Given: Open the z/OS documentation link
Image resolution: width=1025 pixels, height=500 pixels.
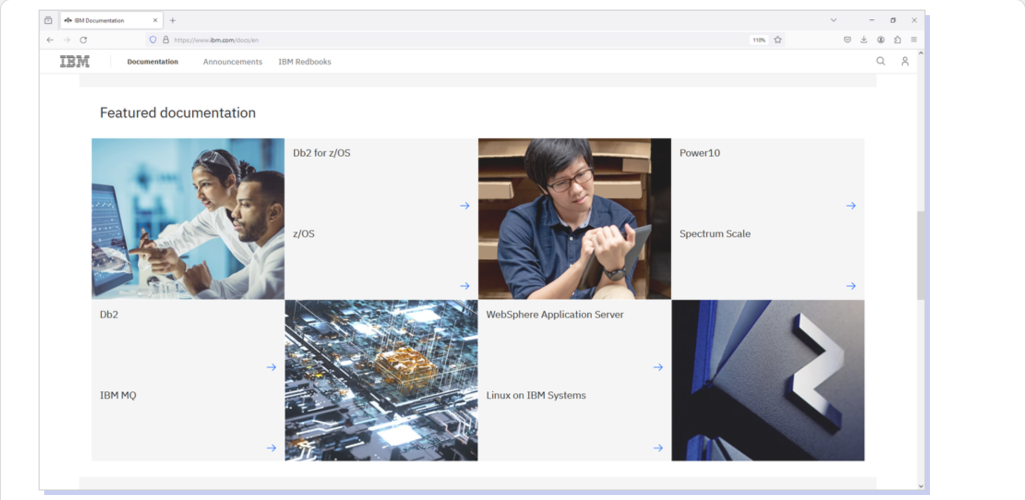Looking at the screenshot, I should 304,233.
